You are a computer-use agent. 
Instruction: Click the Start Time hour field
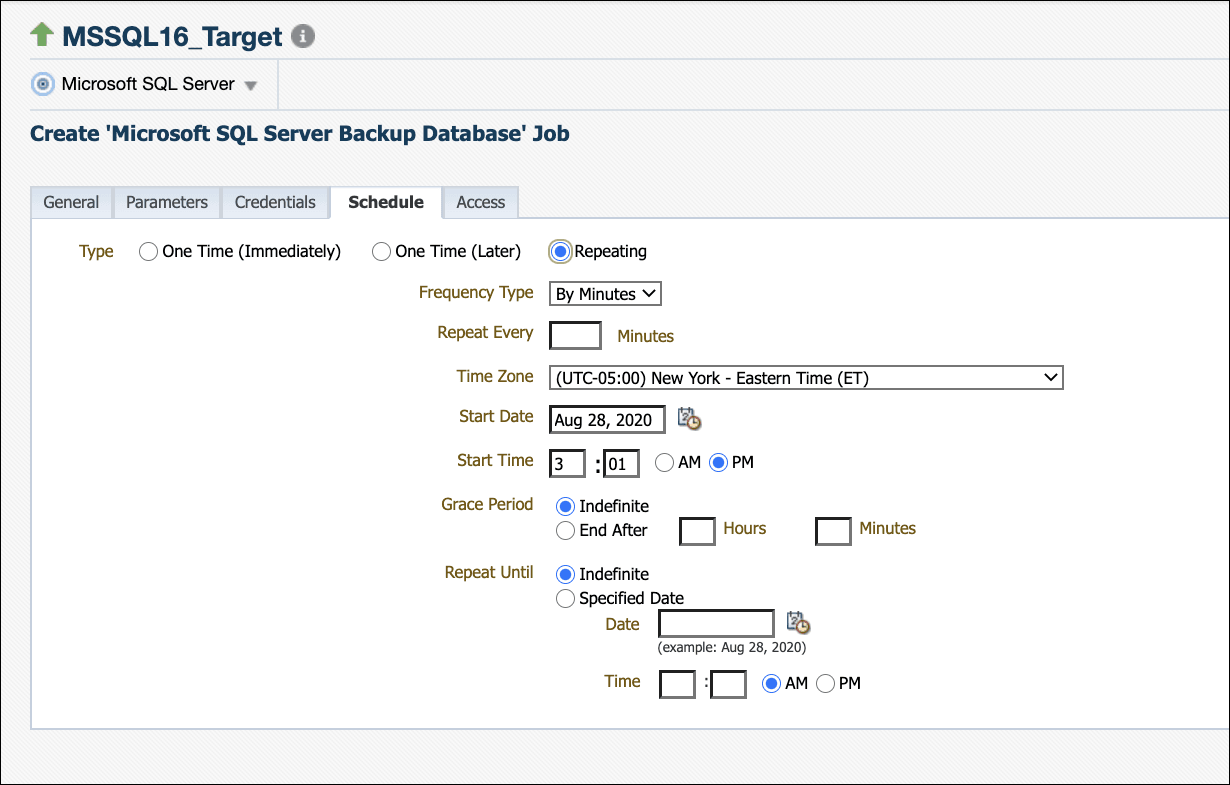click(x=568, y=463)
